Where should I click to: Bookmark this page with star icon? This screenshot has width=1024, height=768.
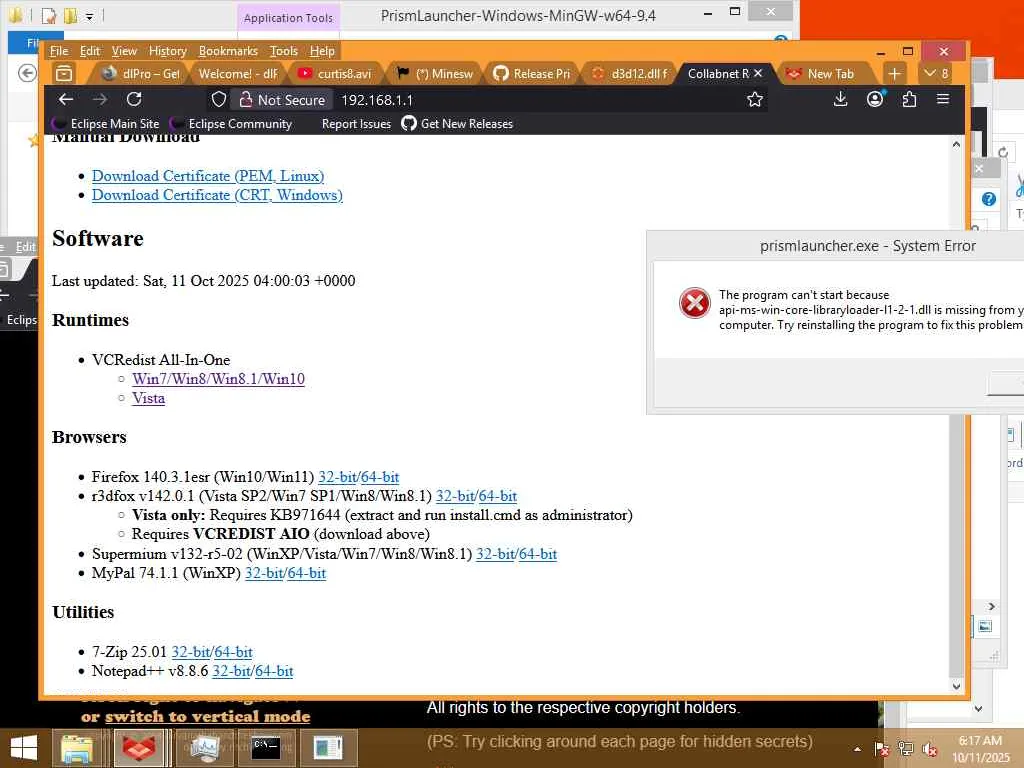755,99
